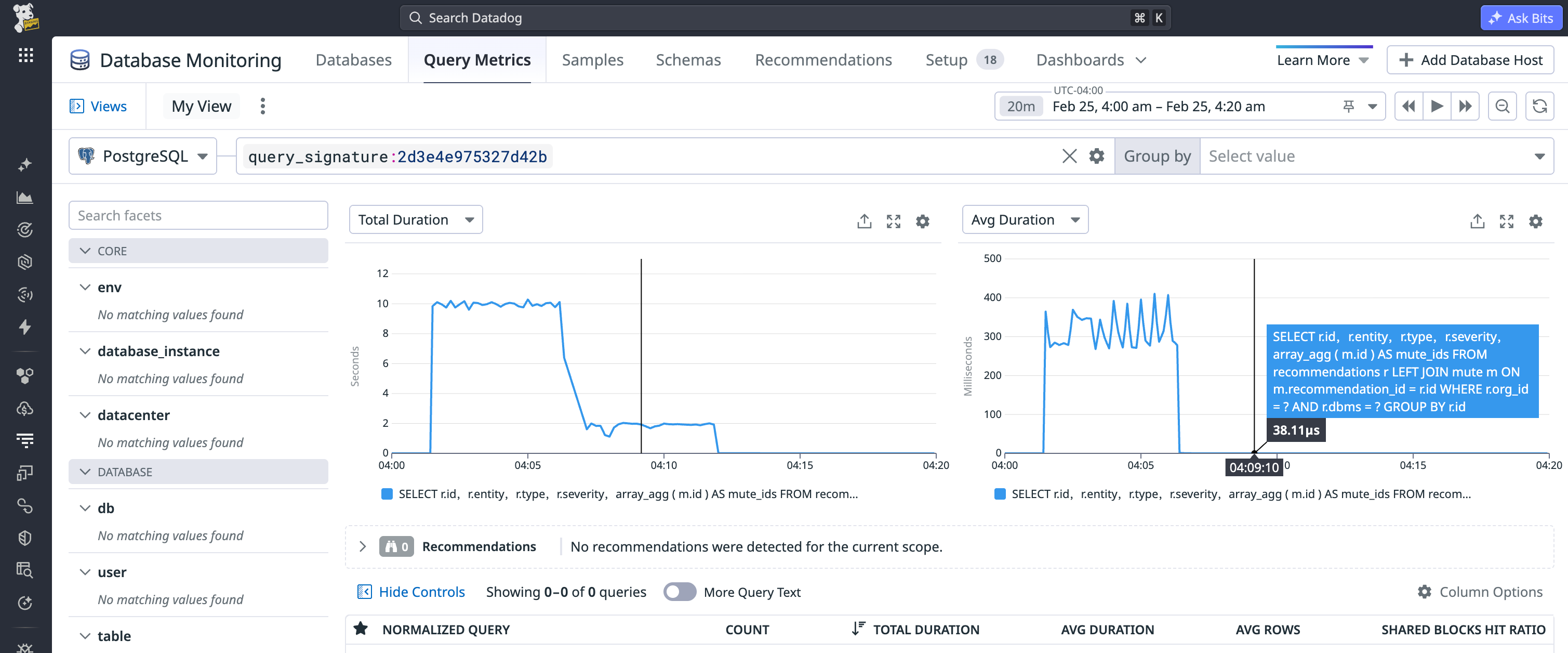This screenshot has height=653, width=1568.
Task: Click Hide Controls above the query table
Action: pyautogui.click(x=411, y=592)
